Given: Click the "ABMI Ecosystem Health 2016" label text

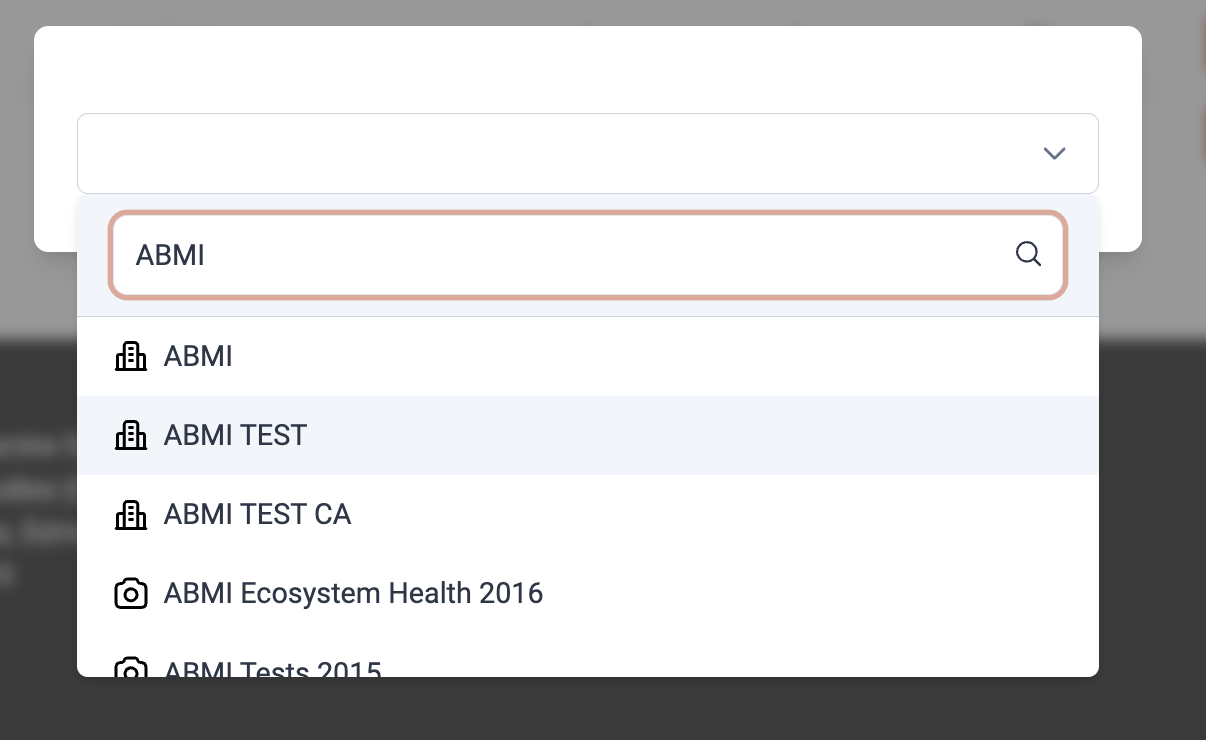Looking at the screenshot, I should coord(353,594).
